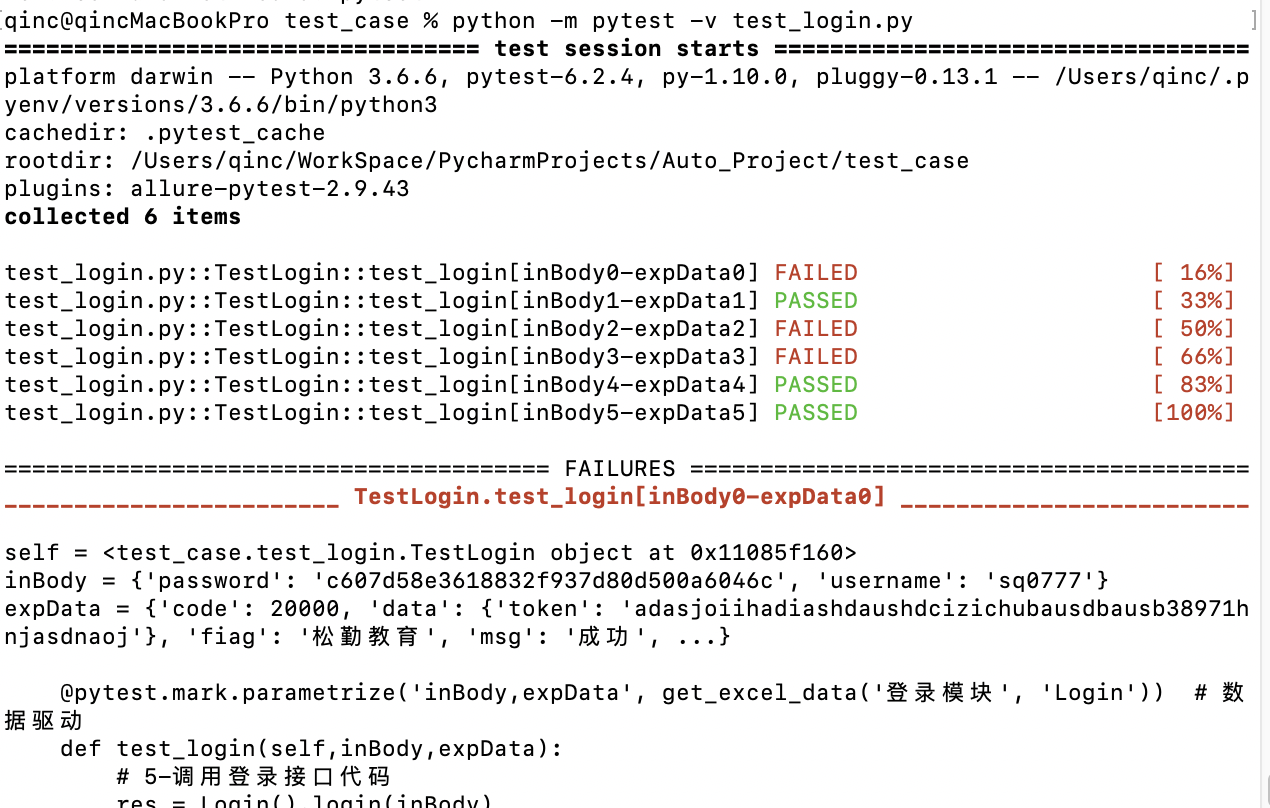This screenshot has height=808, width=1270.
Task: Click the command 'python -m pytest -v test_login.py'
Action: (x=682, y=21)
